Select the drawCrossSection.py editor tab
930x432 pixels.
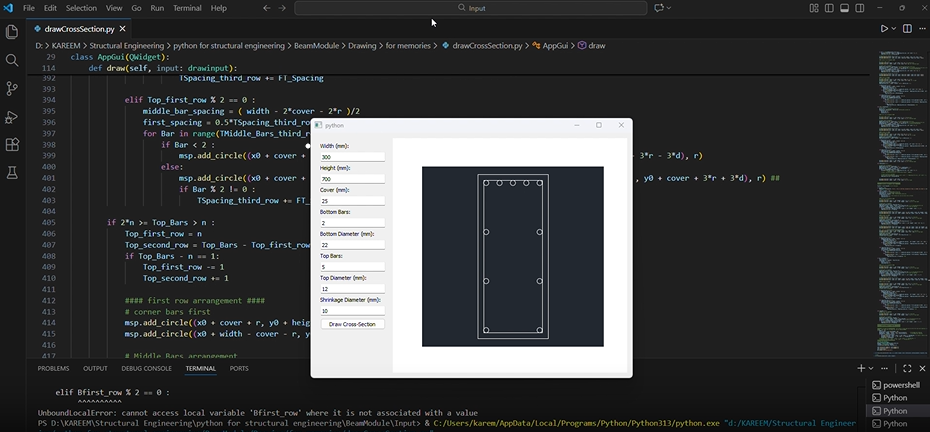pos(79,28)
